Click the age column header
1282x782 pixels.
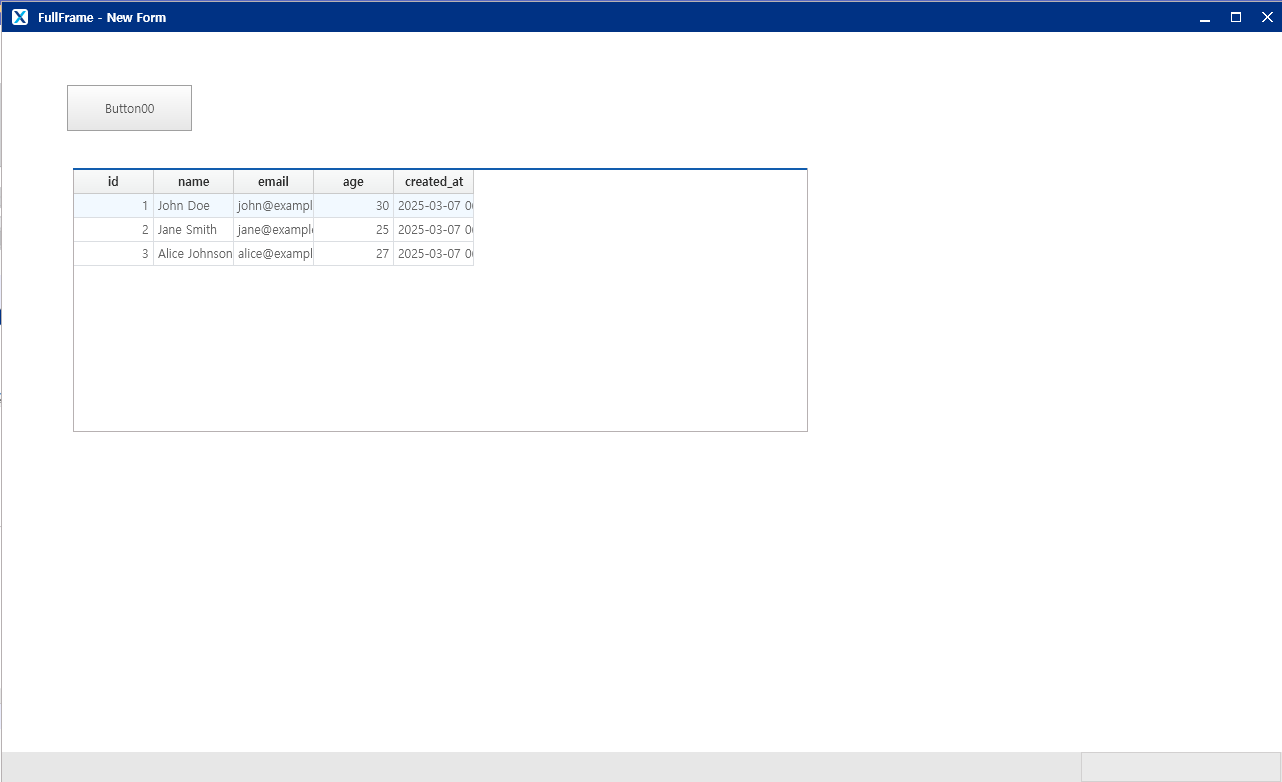(x=353, y=182)
